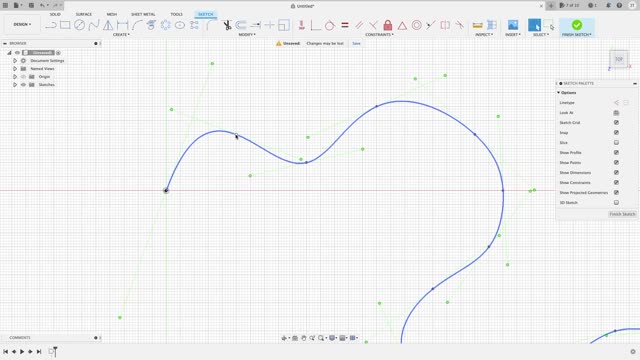The width and height of the screenshot is (640, 360).
Task: Apply the Fix/Lock constraint
Action: click(388, 25)
